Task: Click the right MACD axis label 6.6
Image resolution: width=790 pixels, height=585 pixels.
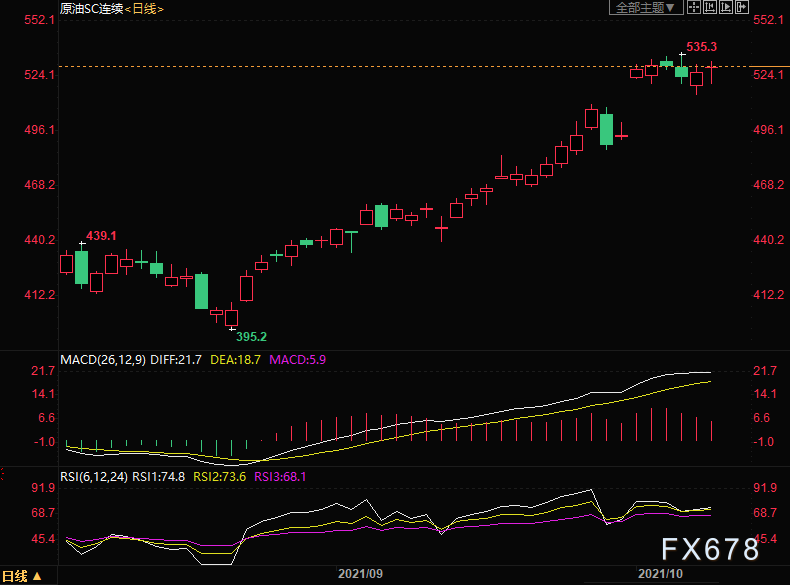Action: point(762,418)
